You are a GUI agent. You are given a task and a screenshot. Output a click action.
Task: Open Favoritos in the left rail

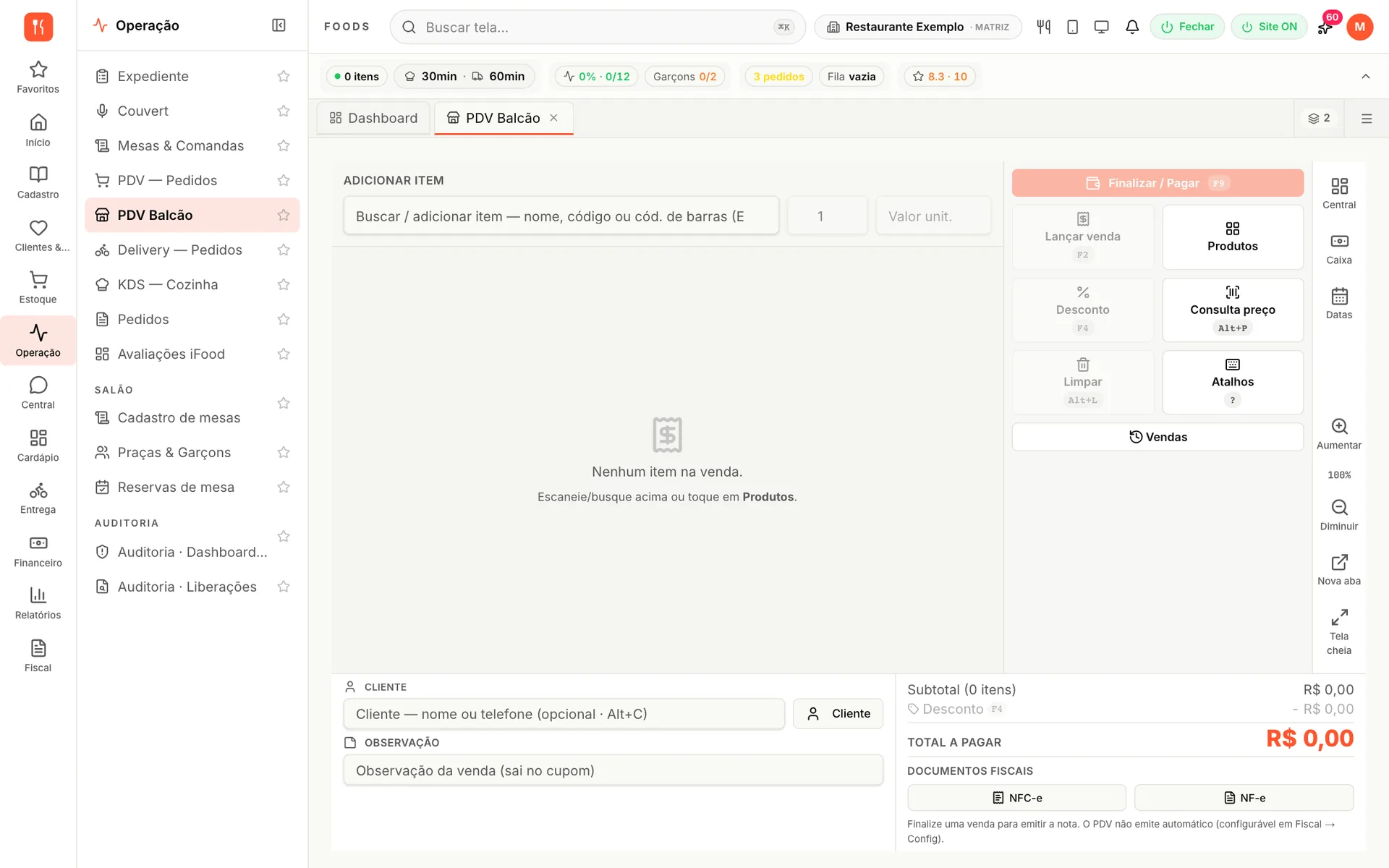[x=38, y=77]
